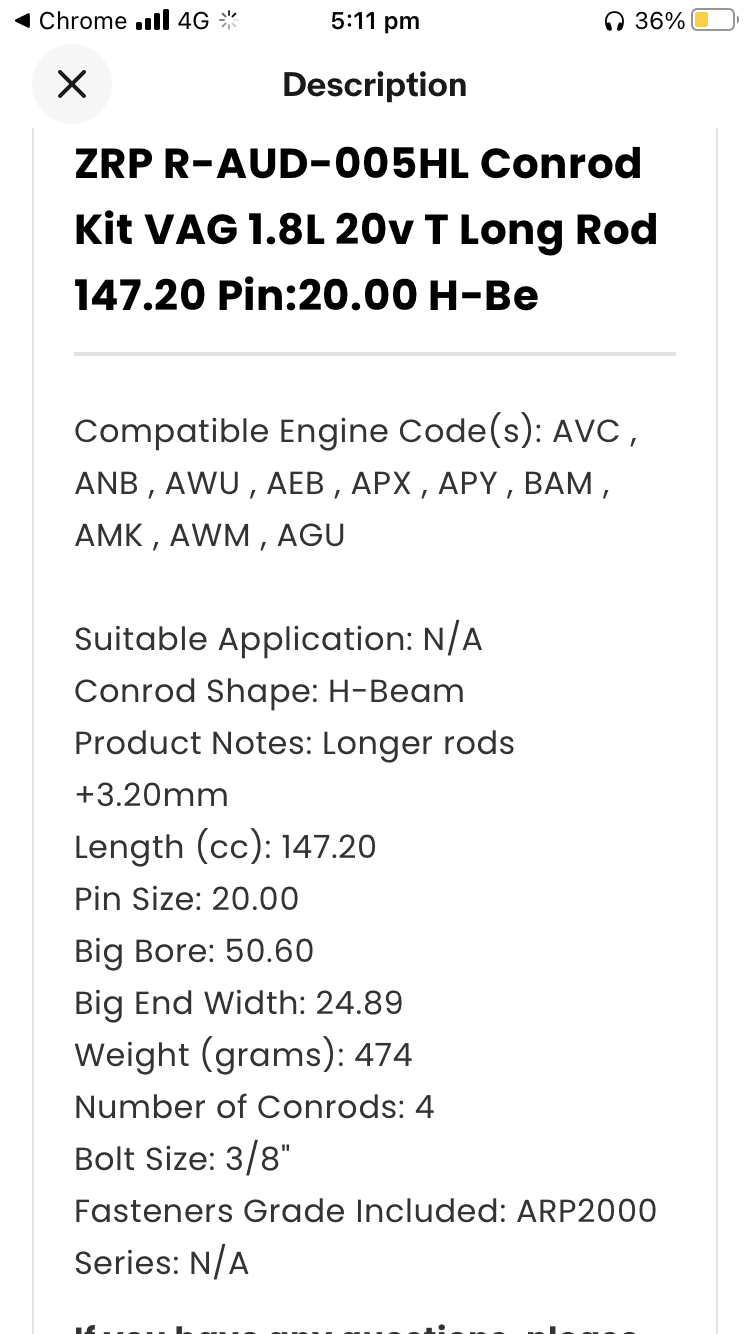Viewport: 750px width, 1334px height.
Task: Close the Description panel with the X
Action: point(72,85)
